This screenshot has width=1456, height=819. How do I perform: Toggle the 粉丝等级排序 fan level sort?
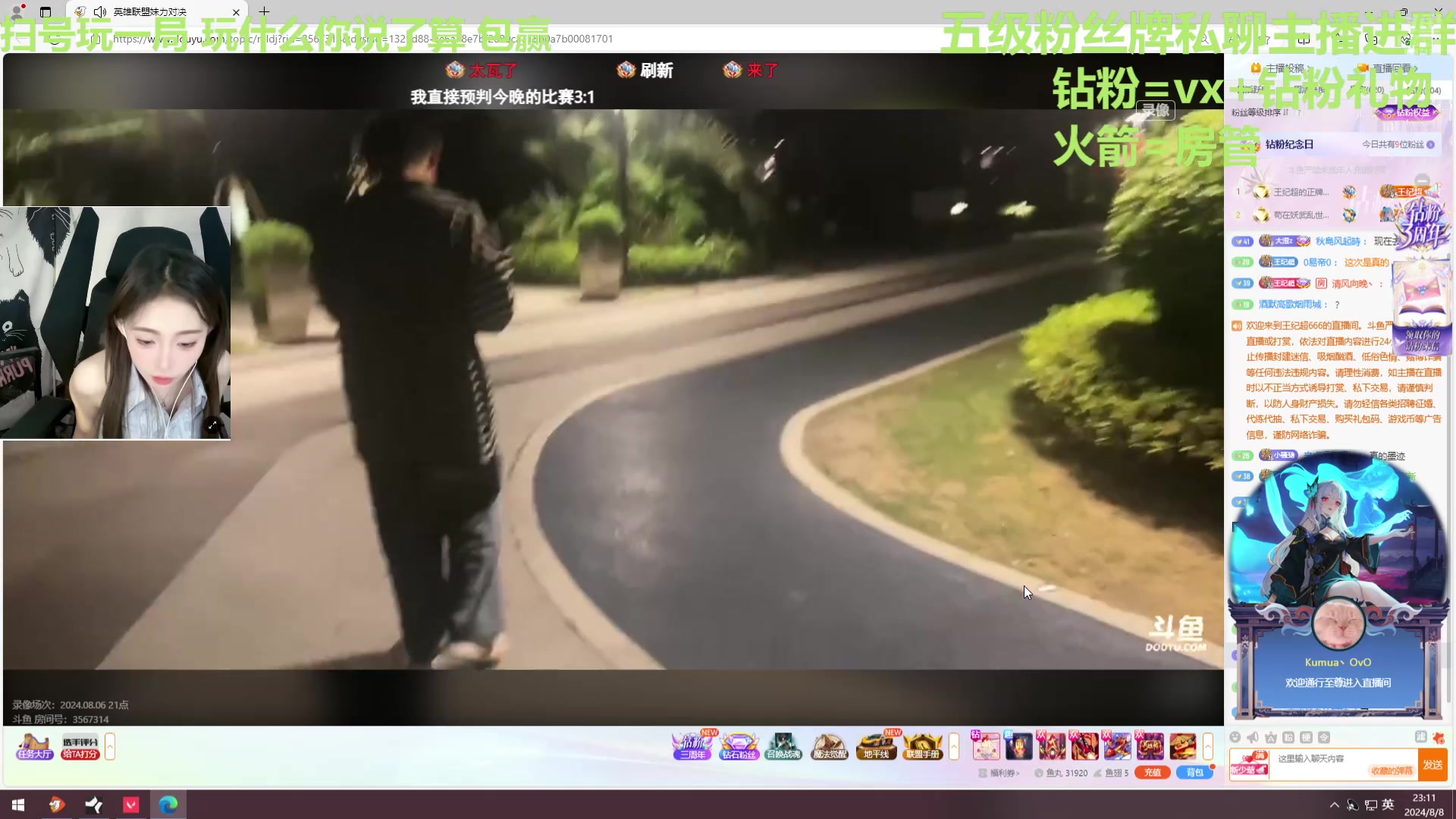[1260, 112]
